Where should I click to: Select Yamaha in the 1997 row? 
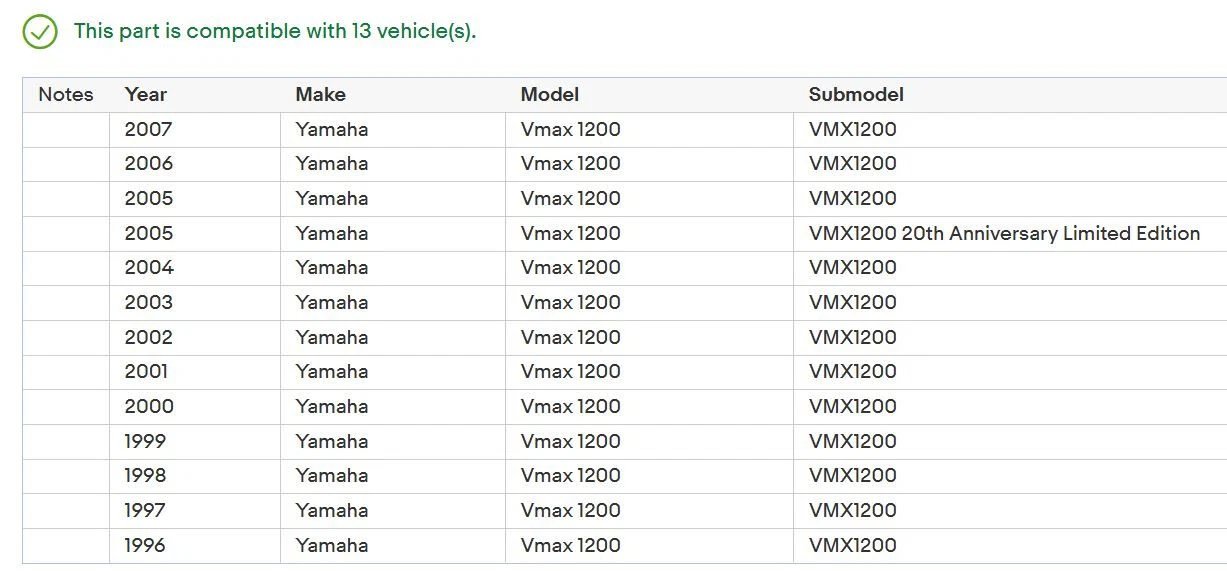pos(331,510)
